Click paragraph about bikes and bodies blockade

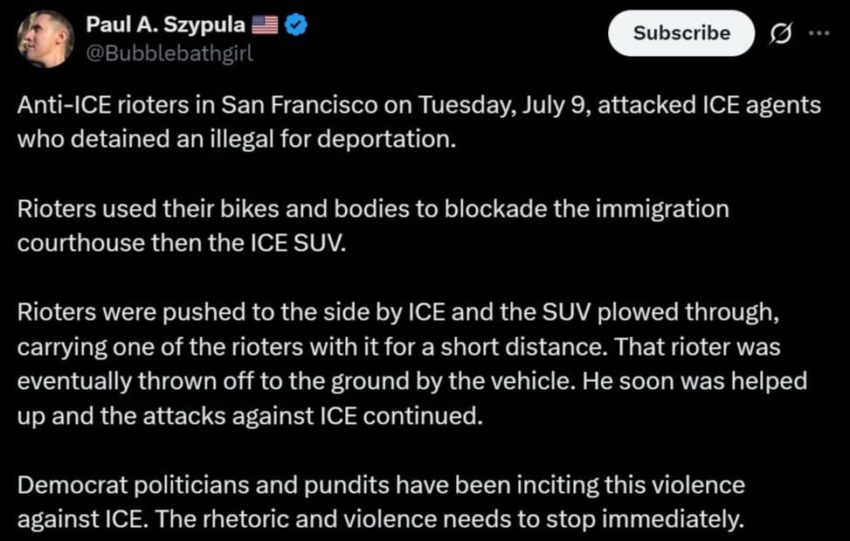coord(373,226)
